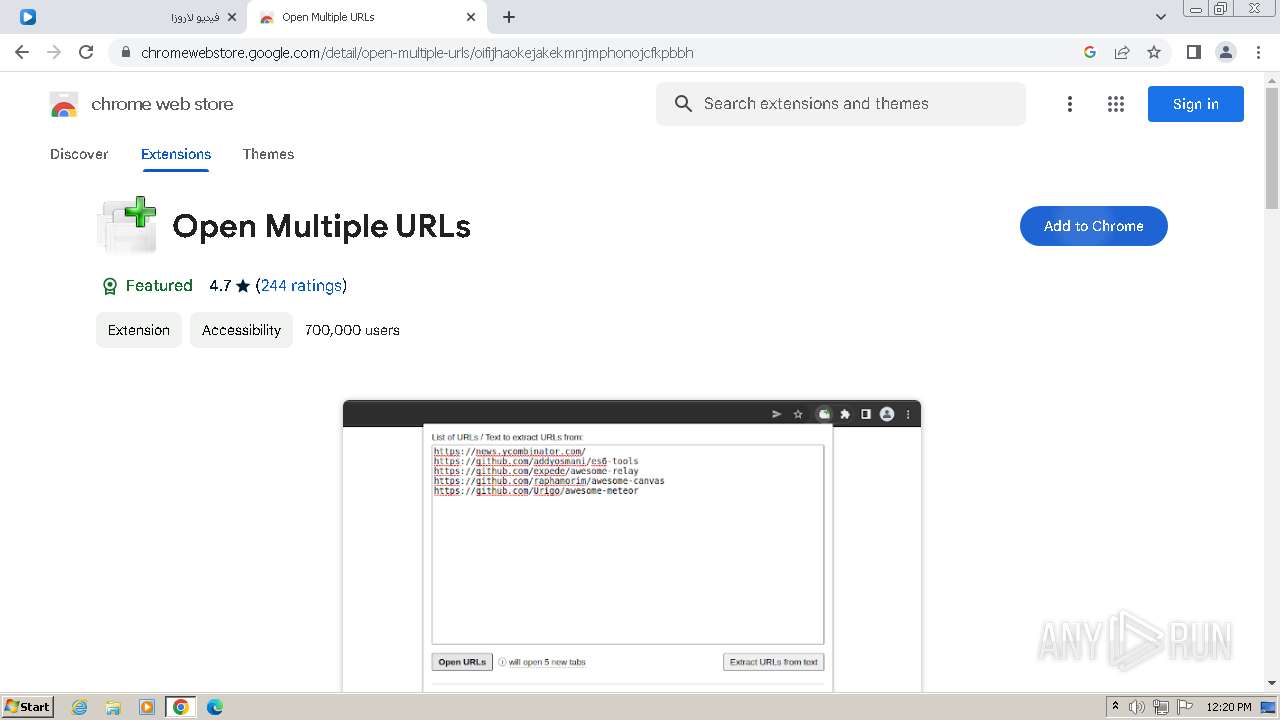Select the Open Multiple URLs tab
This screenshot has width=1280, height=720.
[x=367, y=17]
